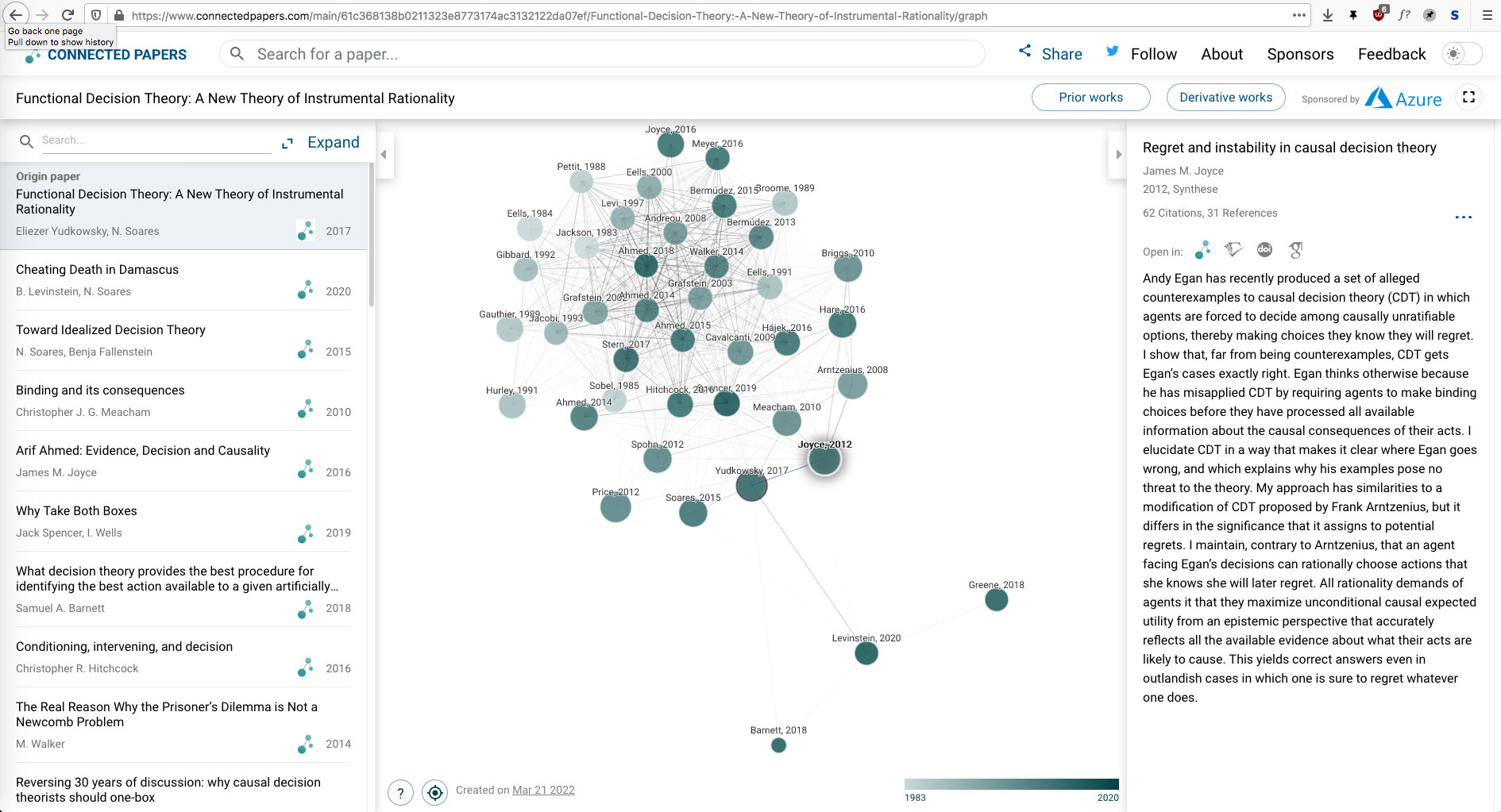The height and width of the screenshot is (812, 1501).
Task: Open paper in Google Scholar
Action: [x=1296, y=250]
